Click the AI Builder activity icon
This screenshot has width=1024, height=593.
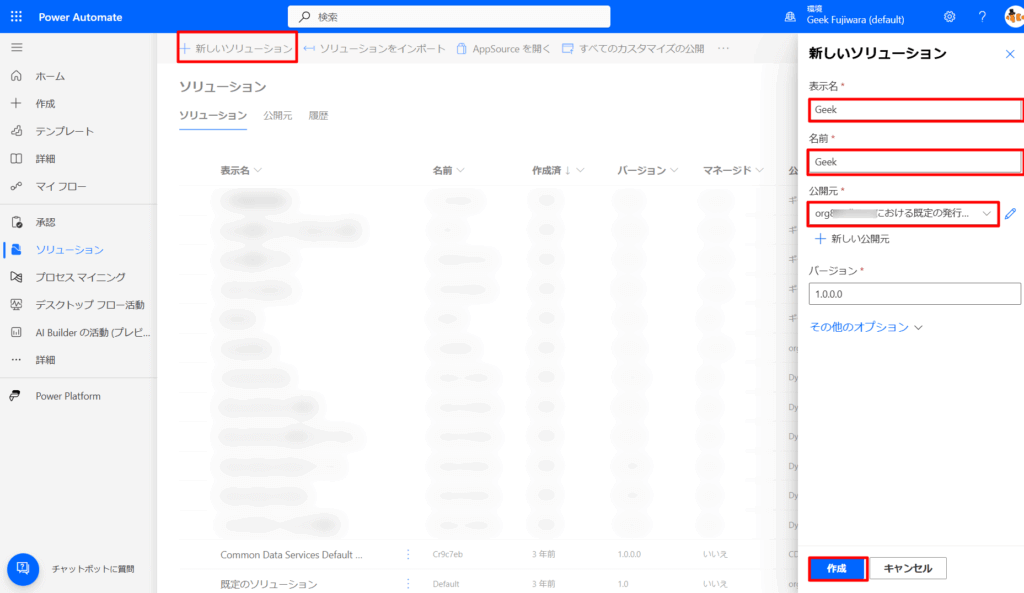point(16,332)
